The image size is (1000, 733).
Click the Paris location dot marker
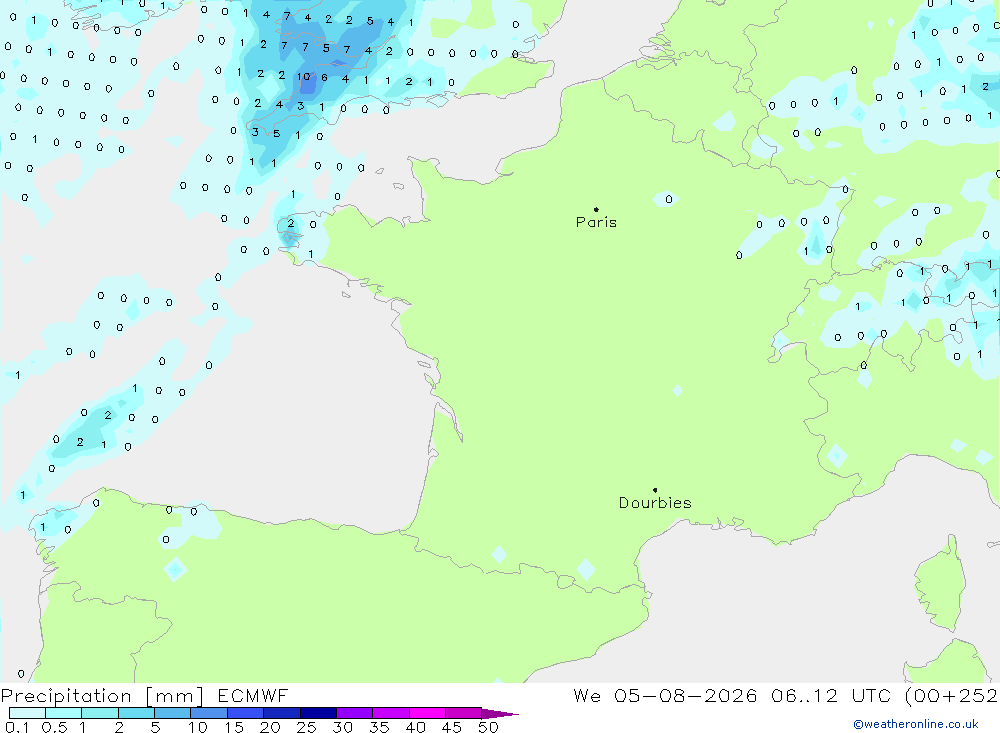click(x=596, y=209)
